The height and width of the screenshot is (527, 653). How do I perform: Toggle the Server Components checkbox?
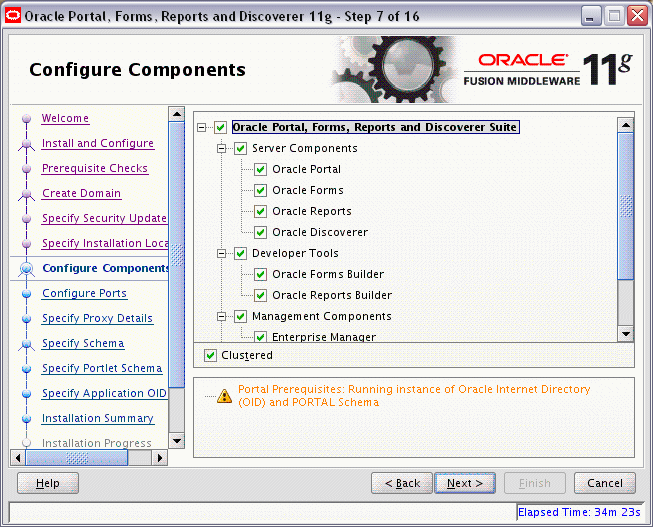click(x=241, y=148)
